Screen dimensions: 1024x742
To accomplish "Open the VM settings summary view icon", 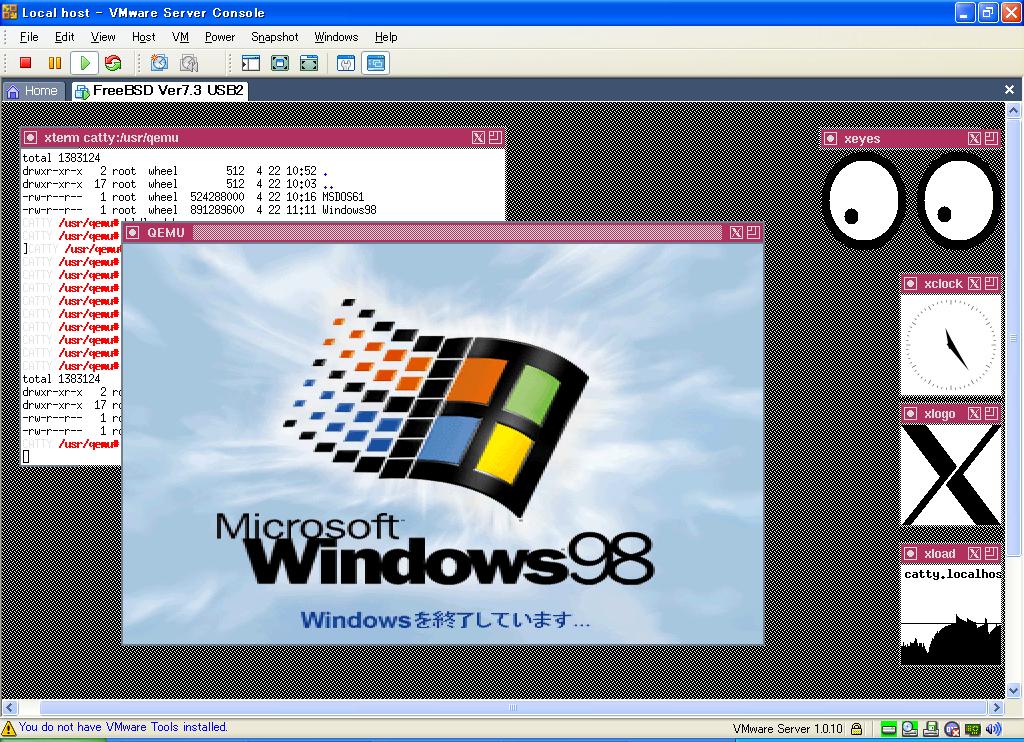I will [x=345, y=63].
